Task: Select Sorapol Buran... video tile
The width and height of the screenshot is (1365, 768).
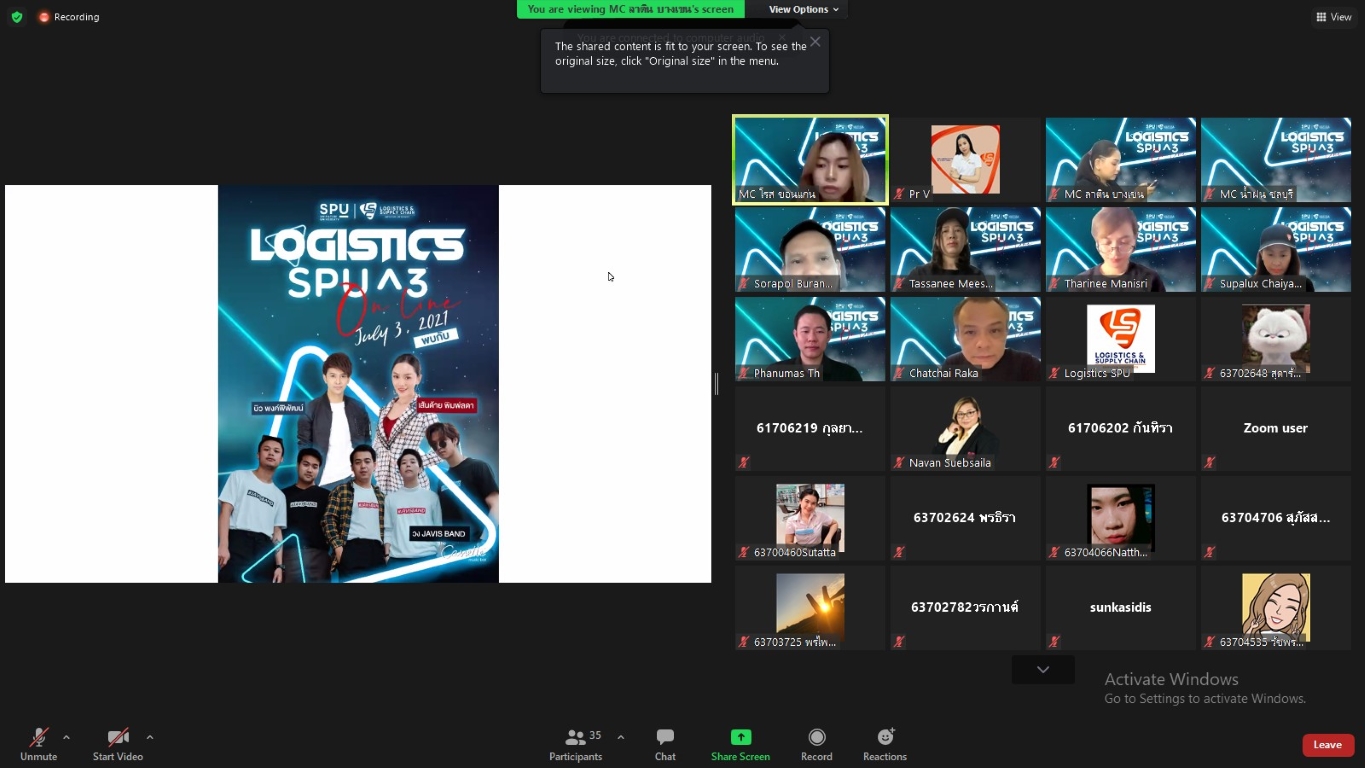Action: 810,250
